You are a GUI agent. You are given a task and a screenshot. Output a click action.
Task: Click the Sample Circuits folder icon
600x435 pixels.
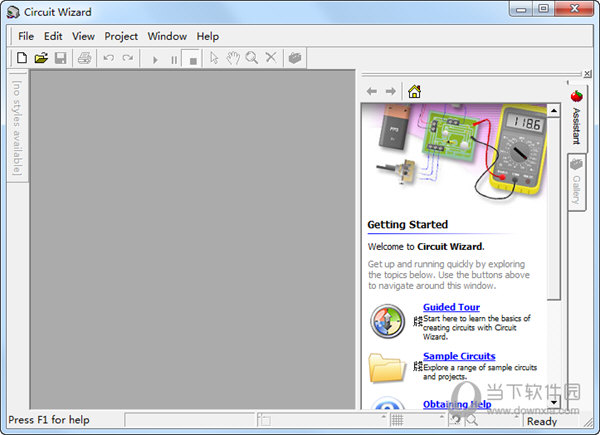[x=387, y=368]
